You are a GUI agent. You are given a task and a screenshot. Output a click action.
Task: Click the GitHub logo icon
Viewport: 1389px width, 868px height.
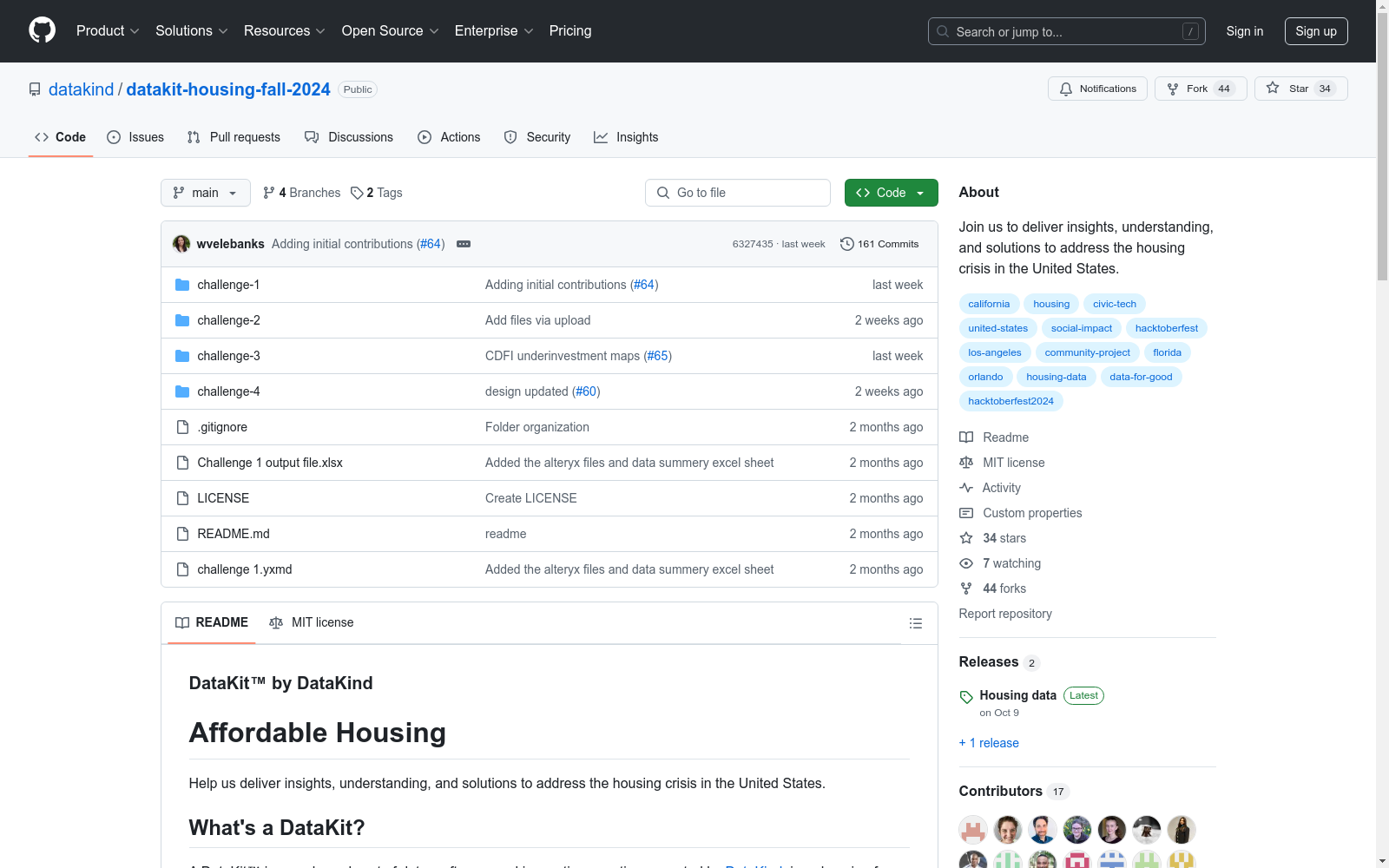click(42, 30)
